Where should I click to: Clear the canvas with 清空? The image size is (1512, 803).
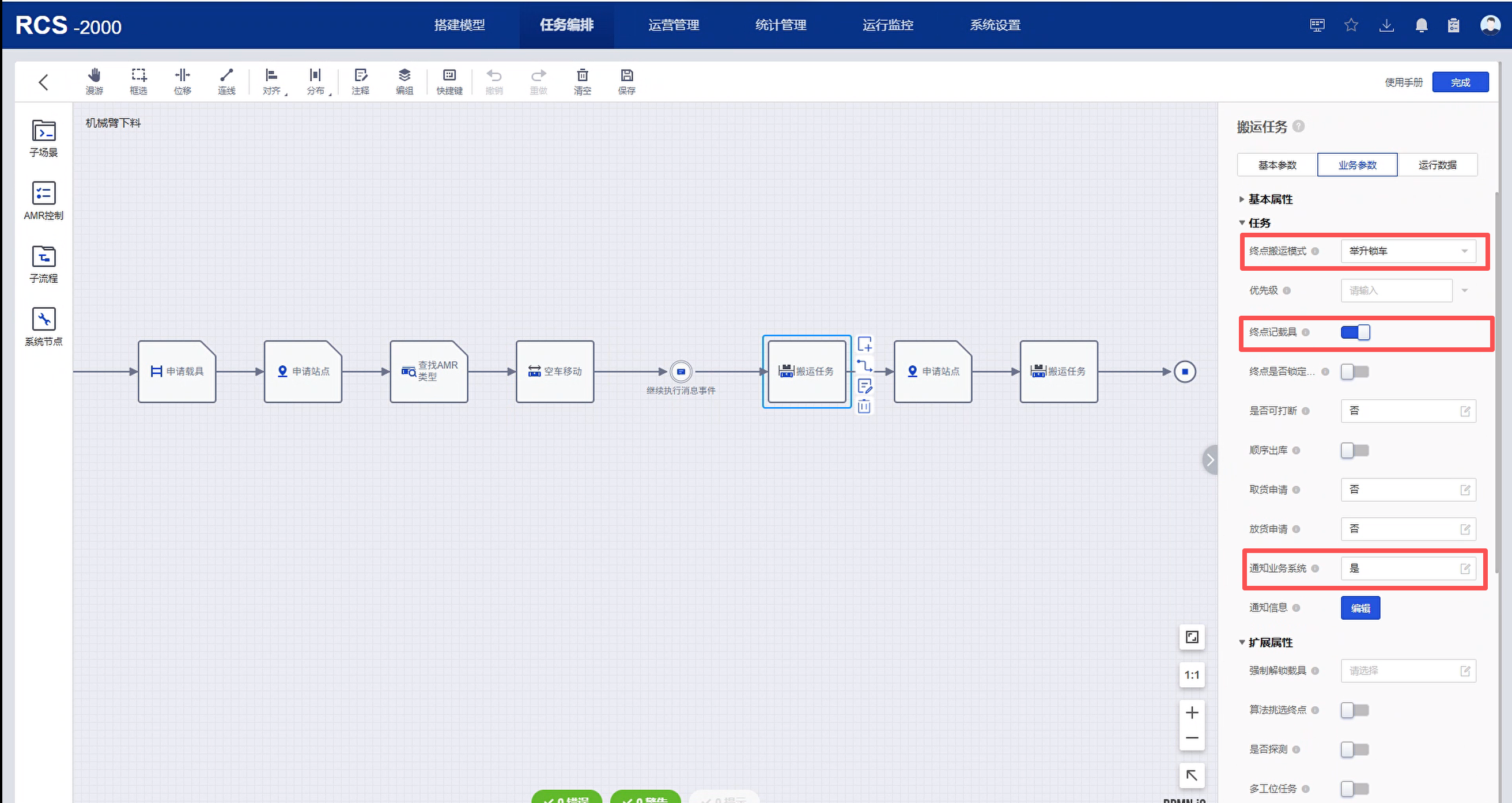coord(582,81)
